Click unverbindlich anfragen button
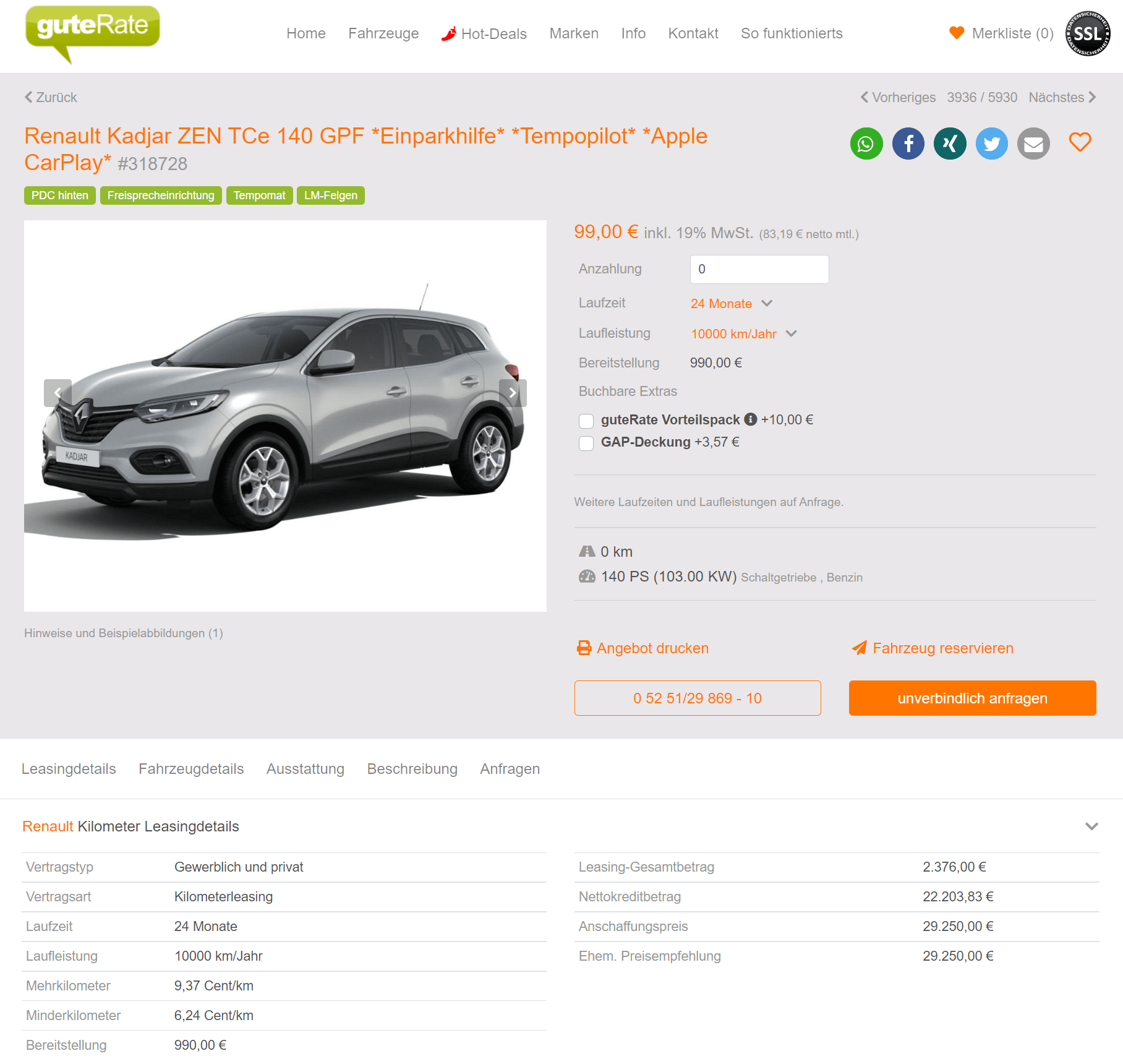Screen dimensions: 1123x1064 [973, 698]
